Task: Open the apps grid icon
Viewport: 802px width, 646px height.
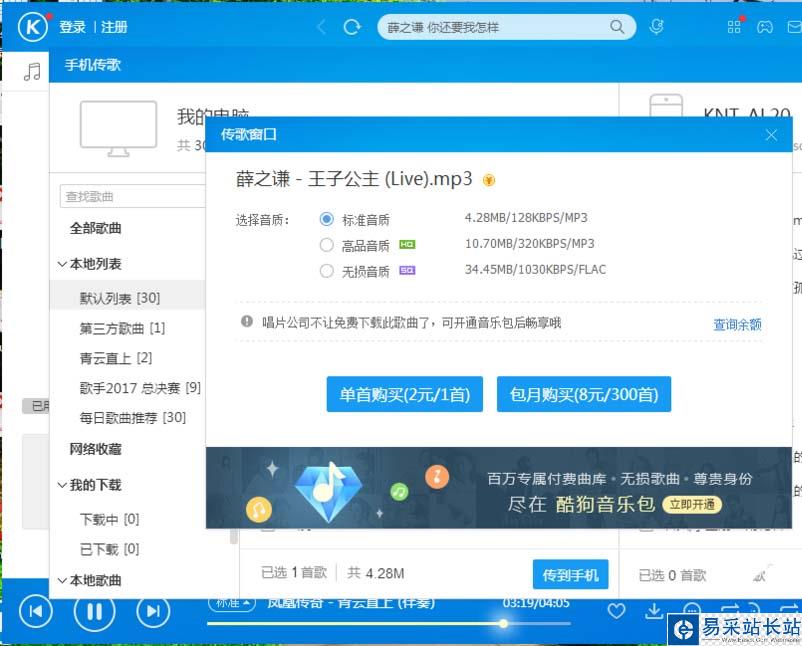Action: 734,27
